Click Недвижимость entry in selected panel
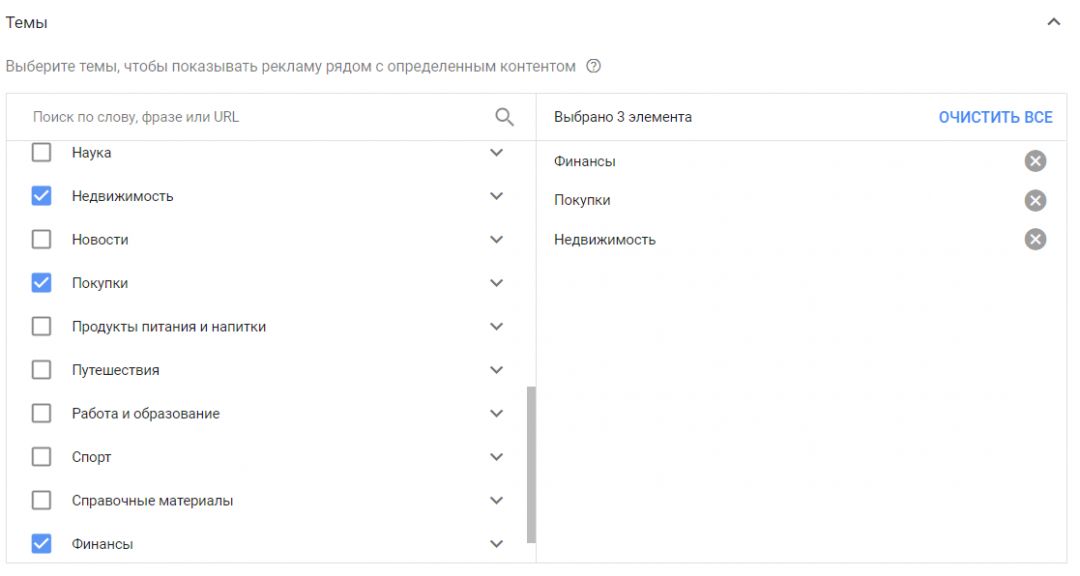 pyautogui.click(x=605, y=240)
